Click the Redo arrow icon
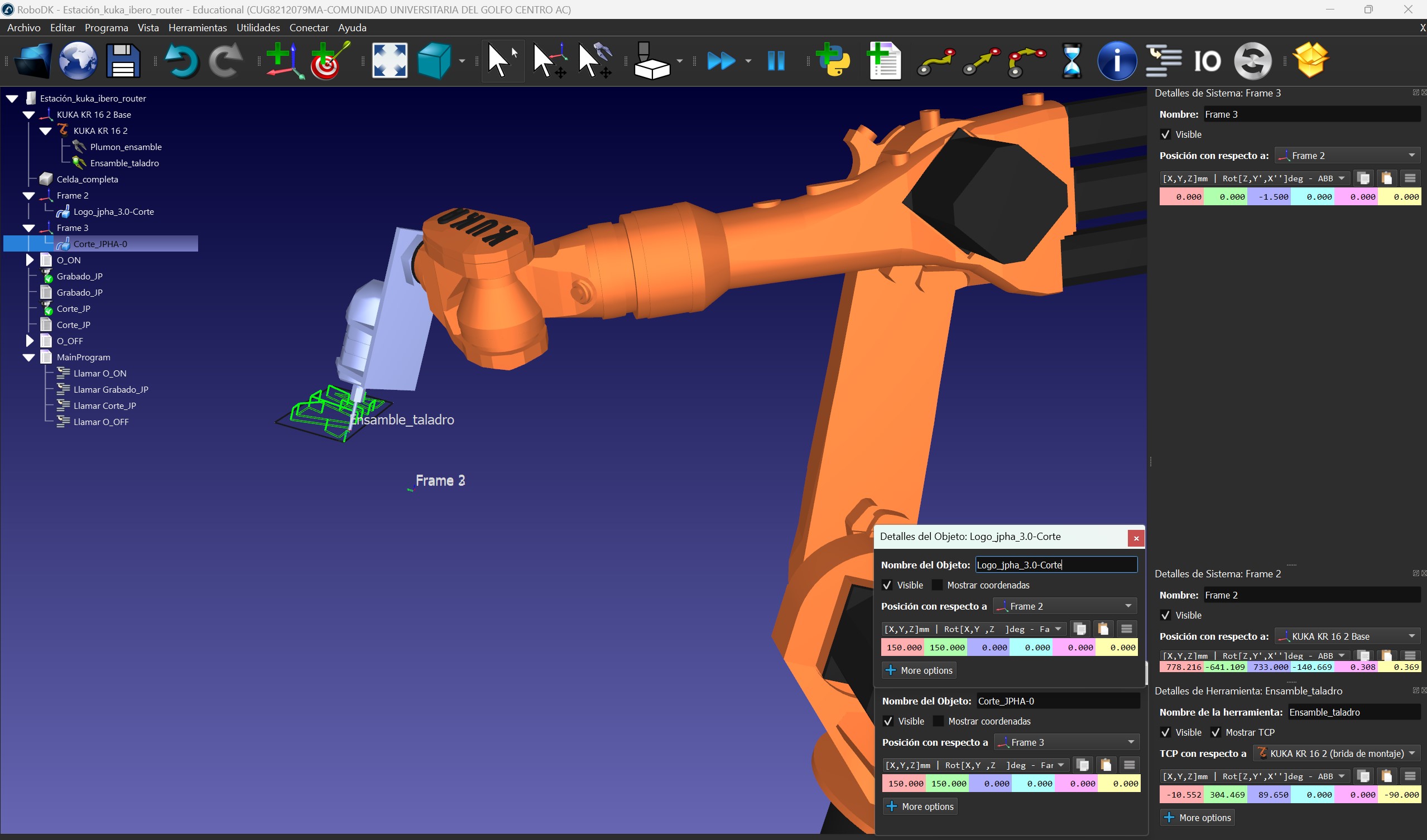Screen dimensions: 1427x840 tap(225, 60)
